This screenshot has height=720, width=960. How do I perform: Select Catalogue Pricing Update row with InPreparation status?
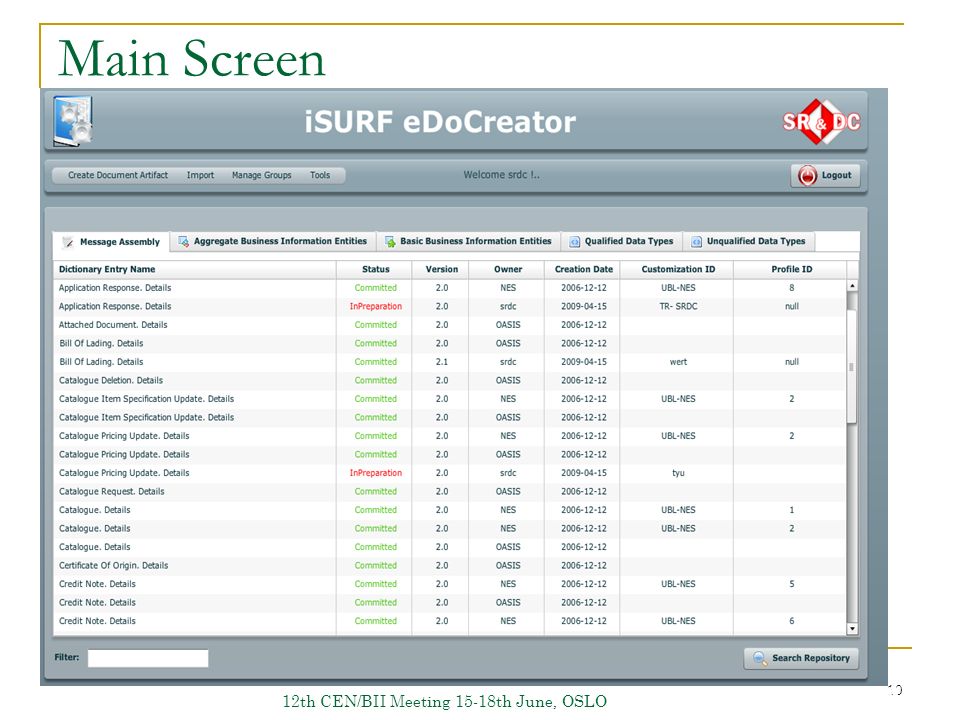450,473
